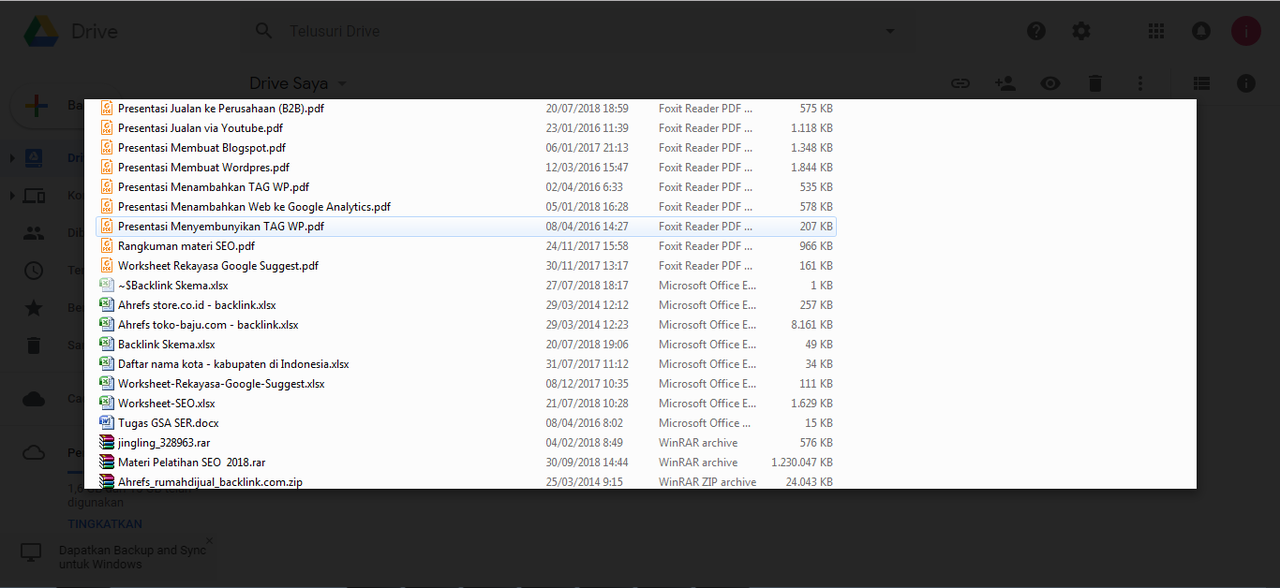
Task: Open the more actions three-dot menu
Action: 1140,84
